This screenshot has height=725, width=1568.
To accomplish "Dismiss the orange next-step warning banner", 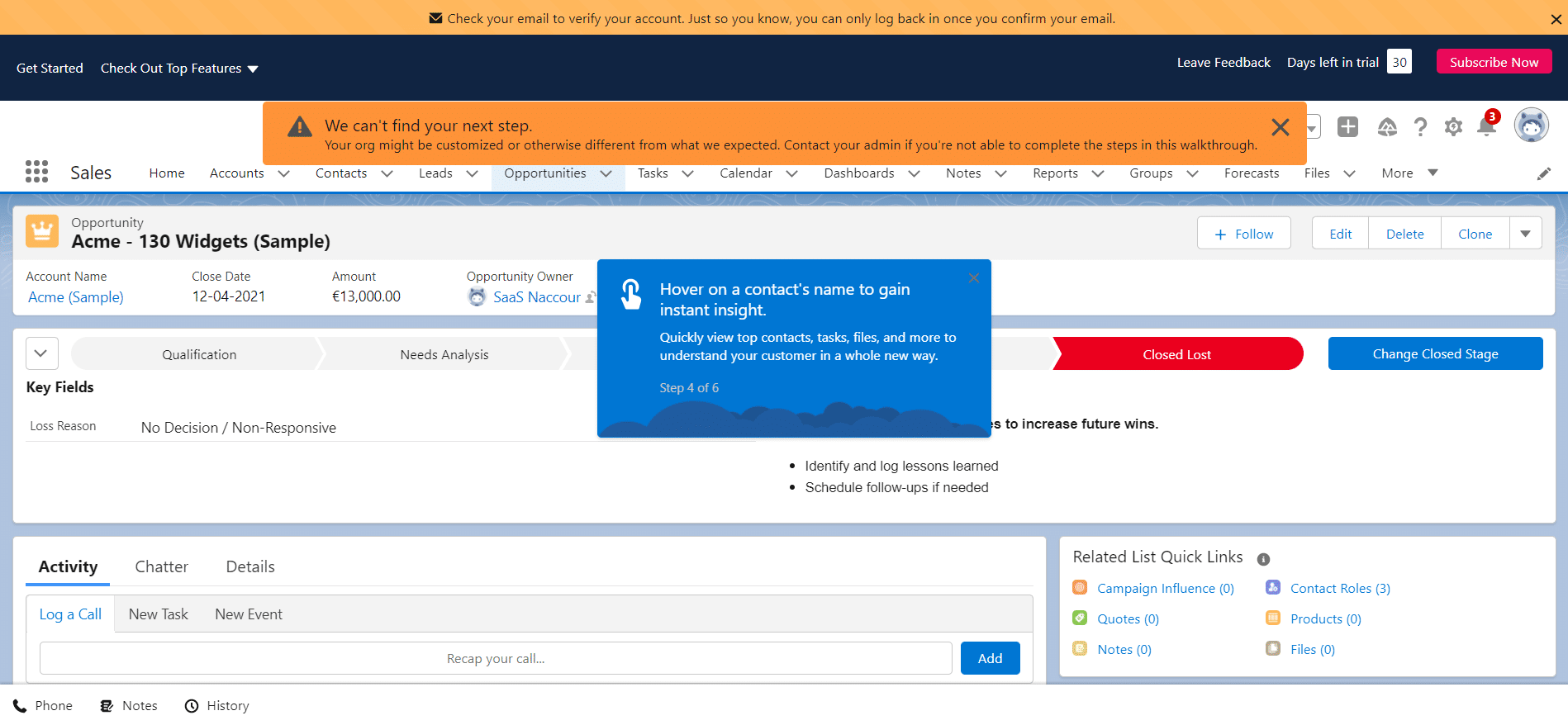I will (x=1281, y=127).
